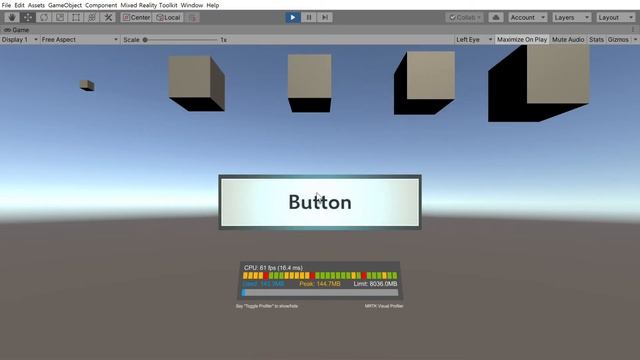Click the grid snapping icon
Viewport: 640px width, 360px height.
(193, 18)
